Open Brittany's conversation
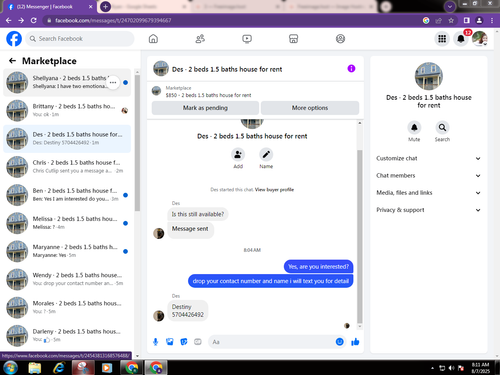 (x=67, y=111)
